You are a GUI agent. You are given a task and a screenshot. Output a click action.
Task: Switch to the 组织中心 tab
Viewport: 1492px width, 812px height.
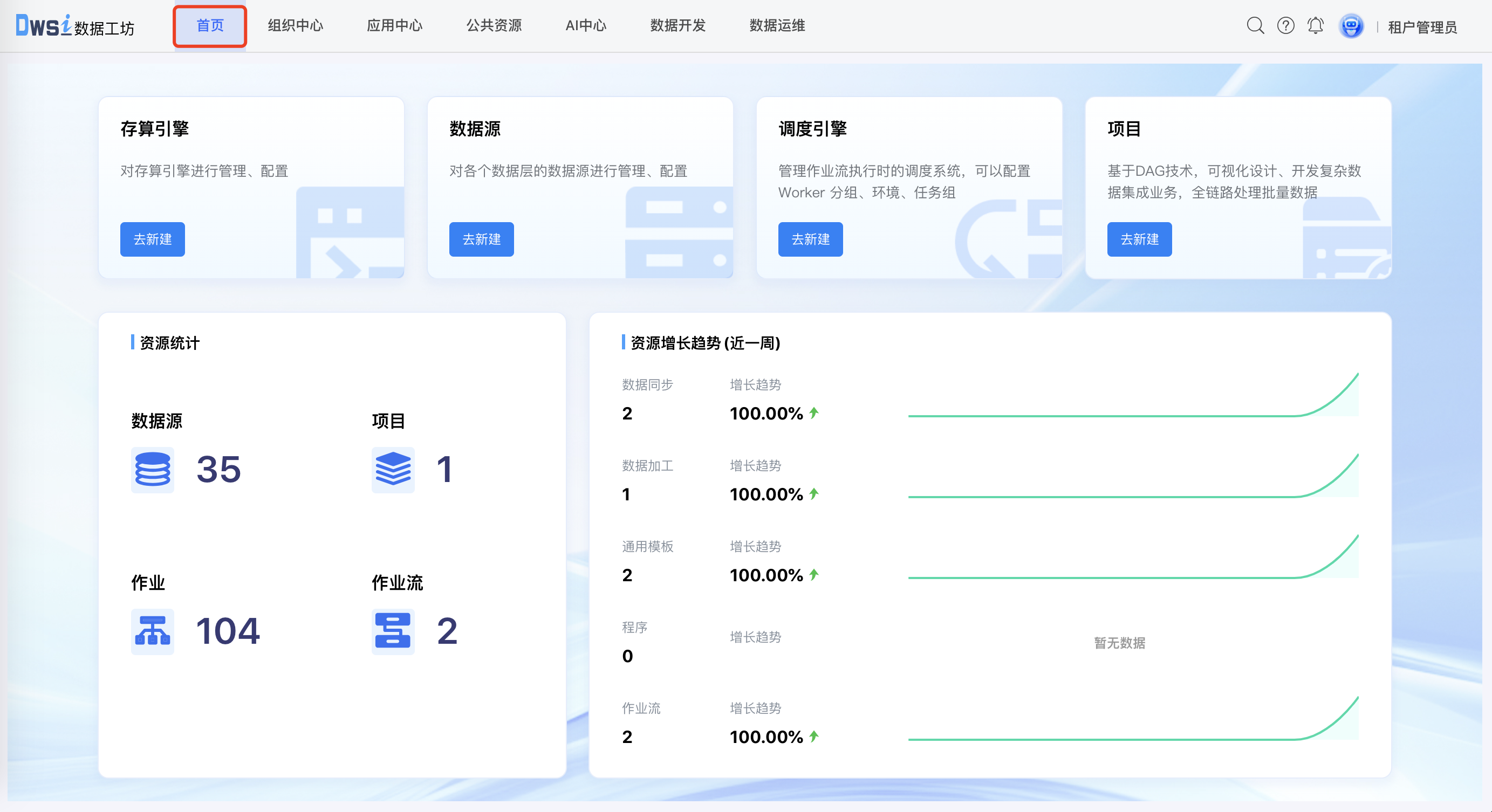(296, 25)
